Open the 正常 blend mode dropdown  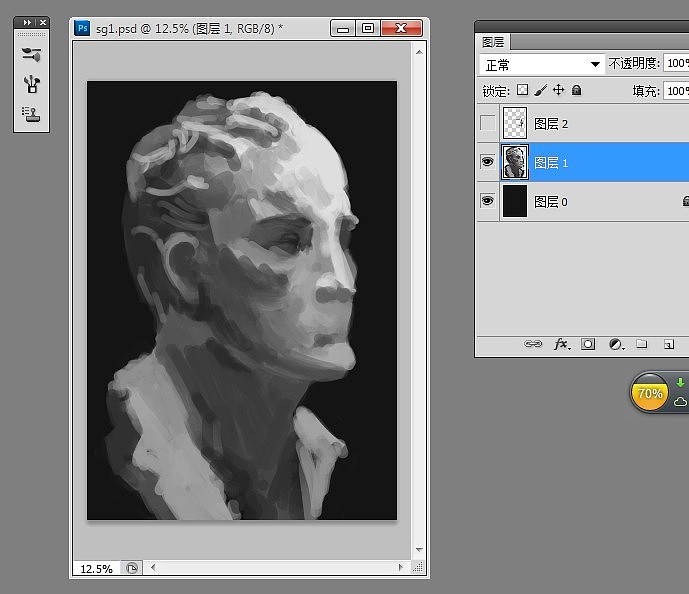(x=542, y=65)
